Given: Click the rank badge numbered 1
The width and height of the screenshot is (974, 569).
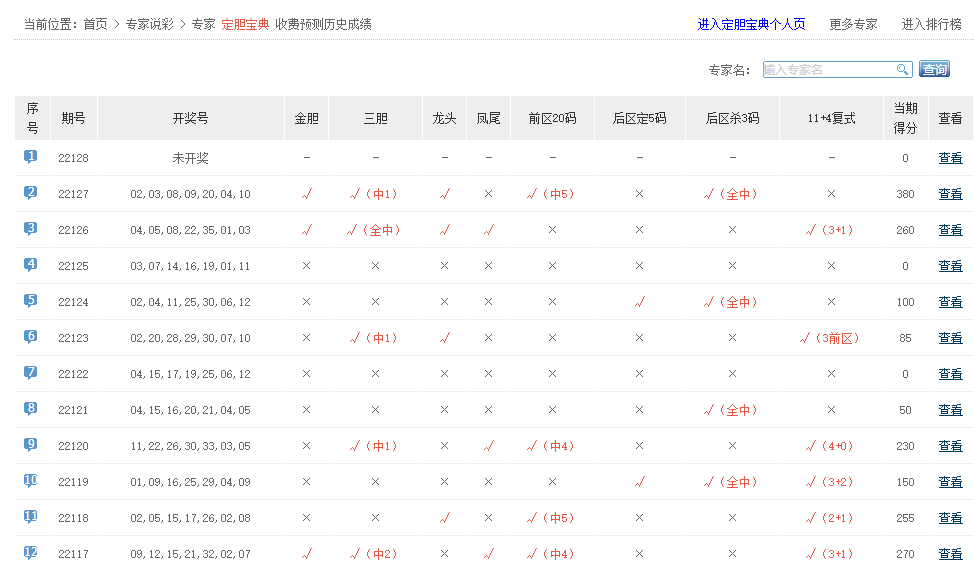Looking at the screenshot, I should click(31, 157).
